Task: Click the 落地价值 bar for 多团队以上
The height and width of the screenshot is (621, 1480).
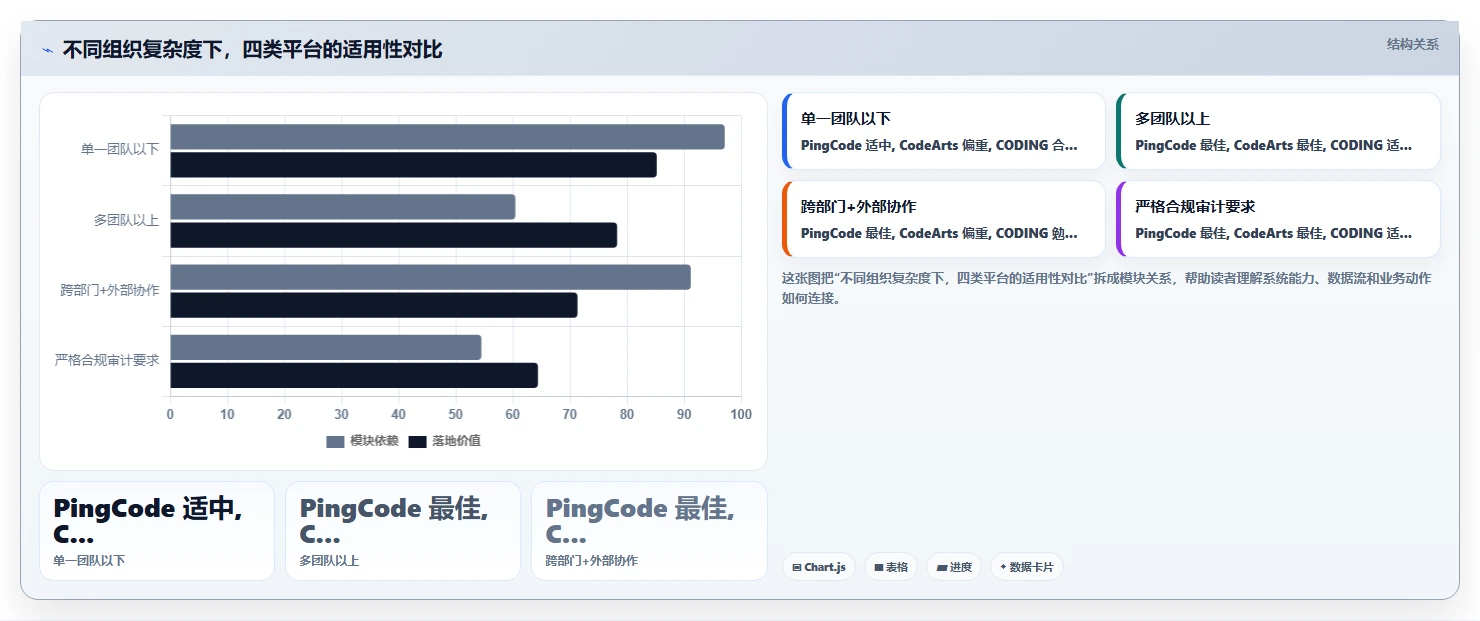Action: coord(393,235)
